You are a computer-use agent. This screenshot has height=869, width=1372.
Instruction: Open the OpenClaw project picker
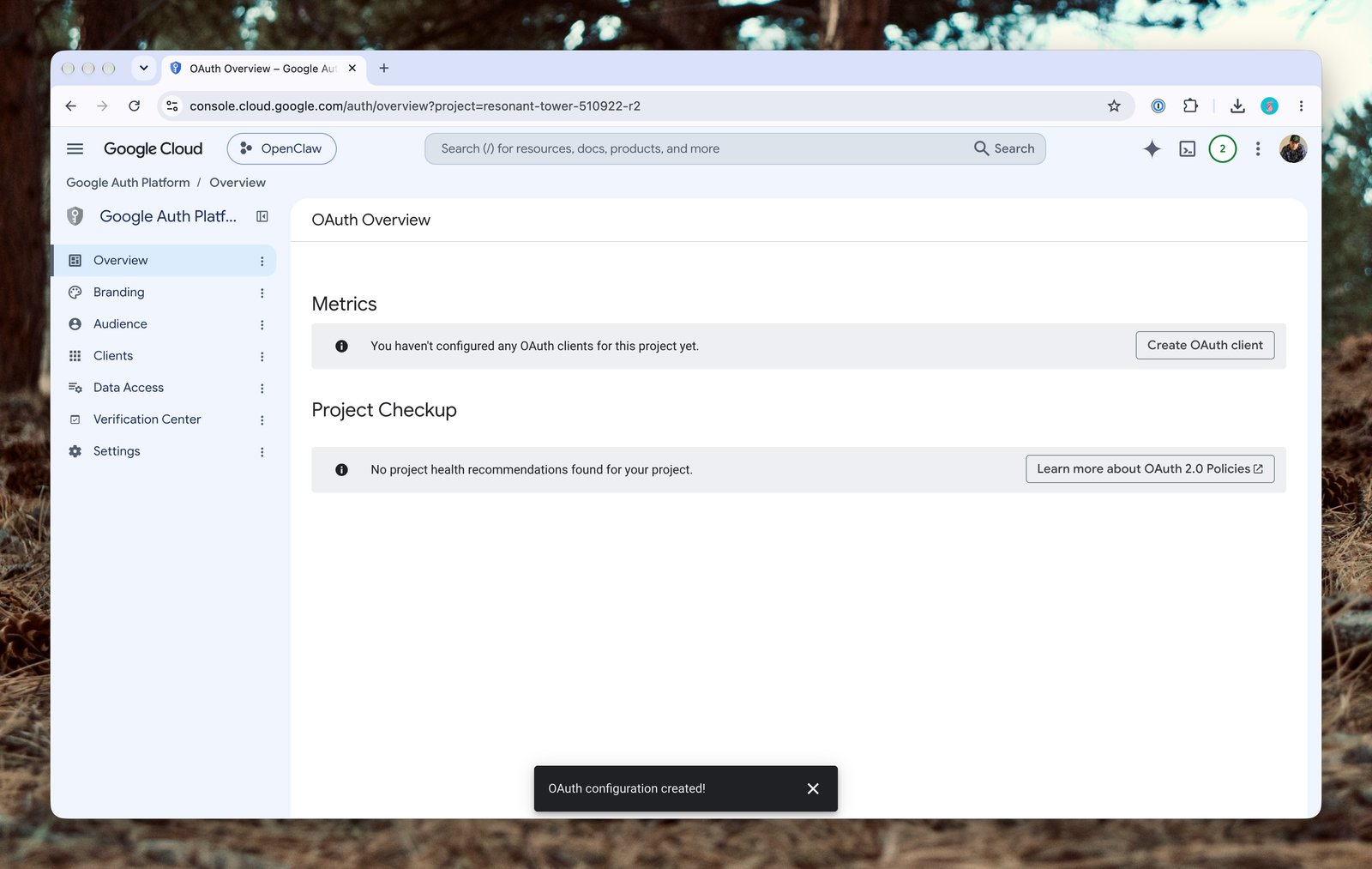click(x=281, y=148)
